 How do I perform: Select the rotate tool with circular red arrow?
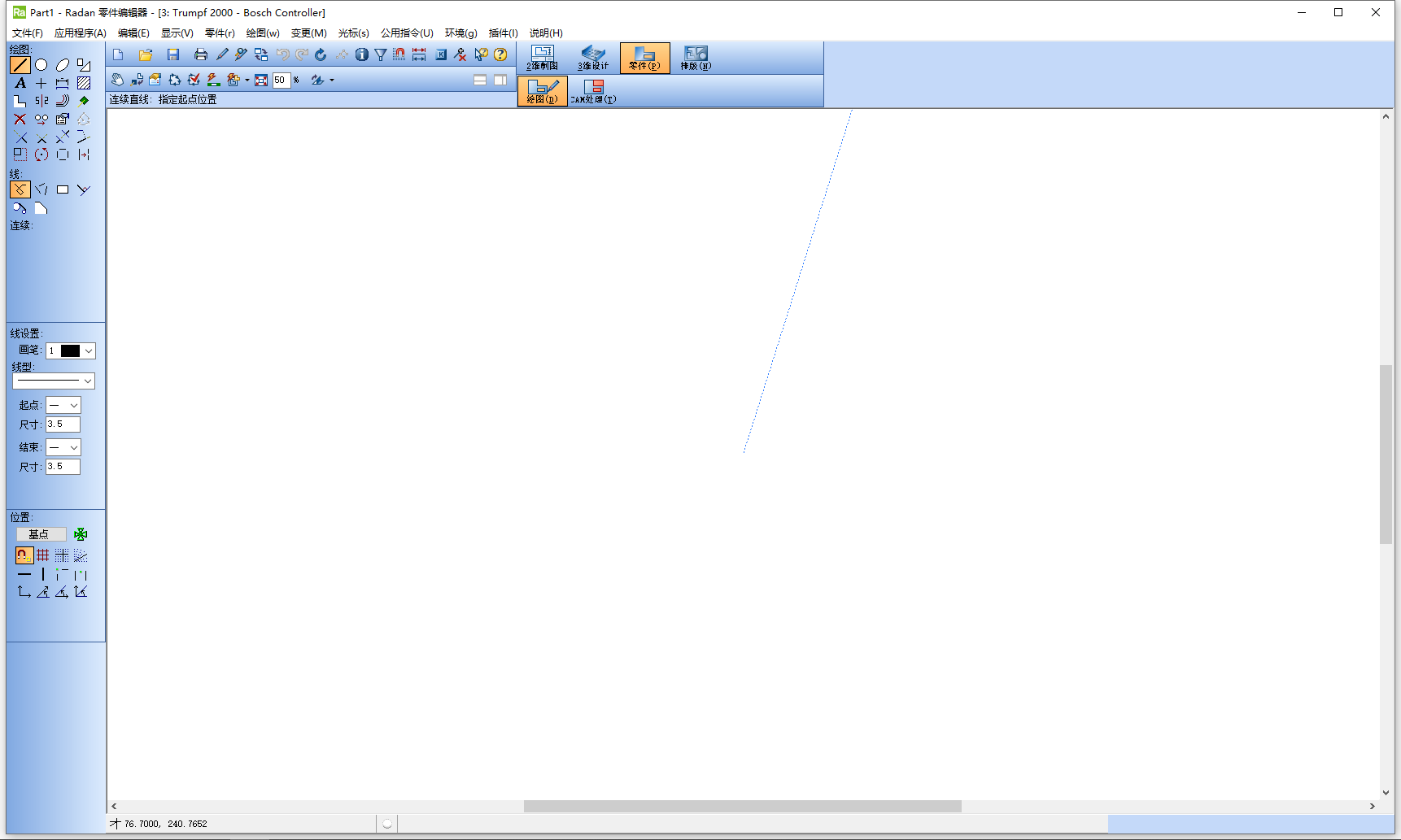[x=41, y=155]
